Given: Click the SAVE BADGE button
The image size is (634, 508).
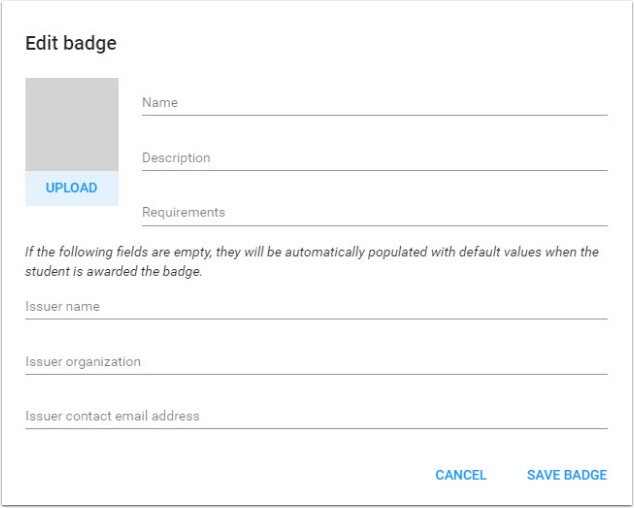Looking at the screenshot, I should (566, 475).
